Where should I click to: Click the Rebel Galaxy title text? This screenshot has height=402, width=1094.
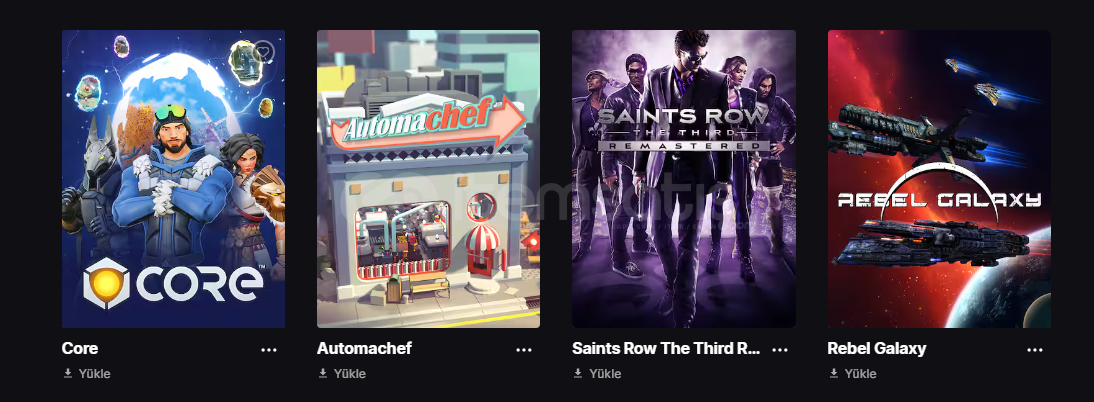coord(877,348)
